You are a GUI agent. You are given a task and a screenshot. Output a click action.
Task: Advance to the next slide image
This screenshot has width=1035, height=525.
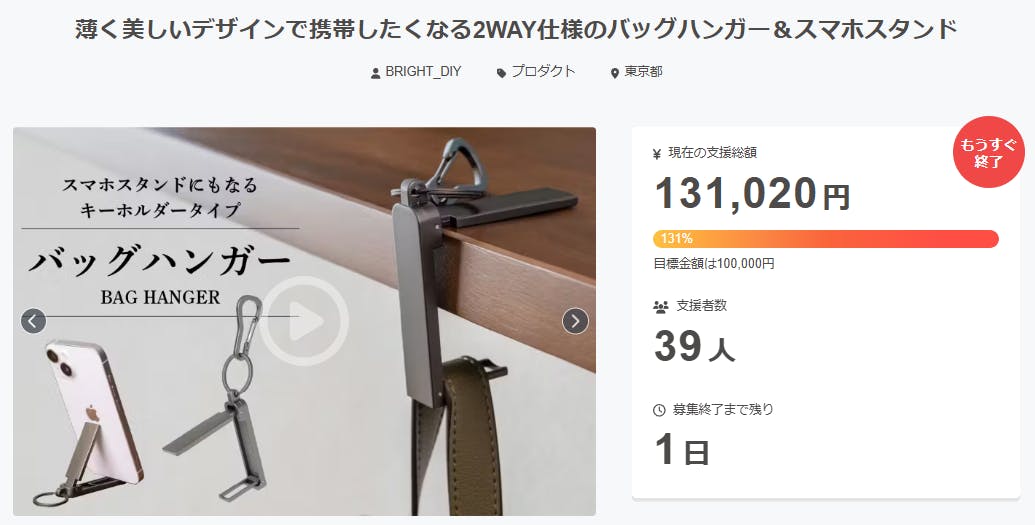tap(575, 321)
